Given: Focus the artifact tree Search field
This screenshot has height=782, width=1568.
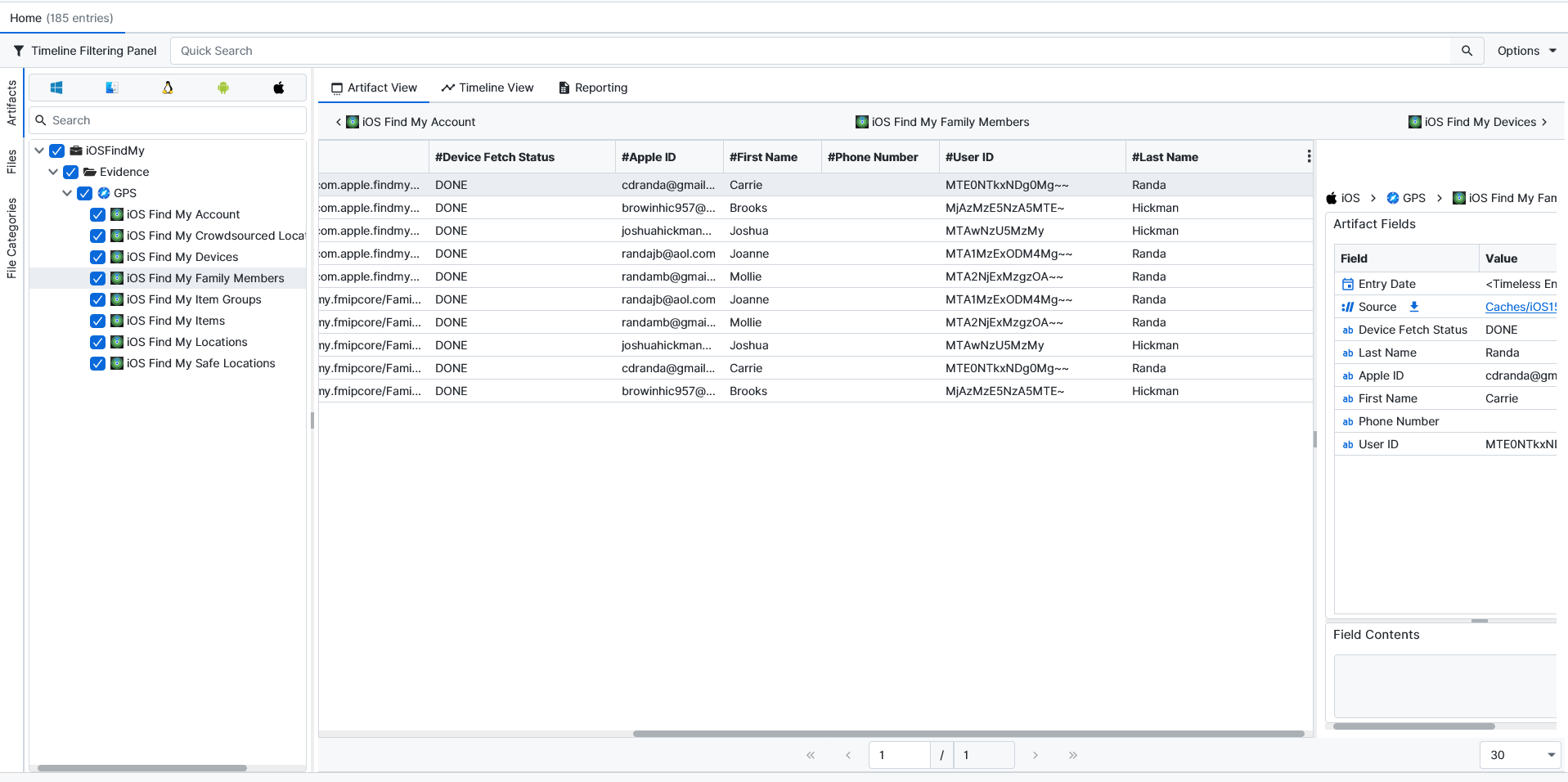Looking at the screenshot, I should [x=168, y=120].
